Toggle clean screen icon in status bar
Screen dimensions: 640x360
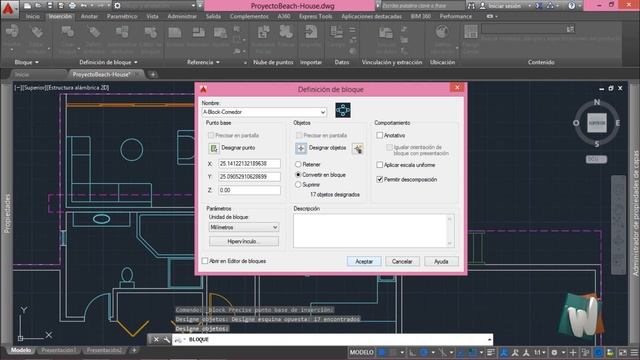click(623, 352)
